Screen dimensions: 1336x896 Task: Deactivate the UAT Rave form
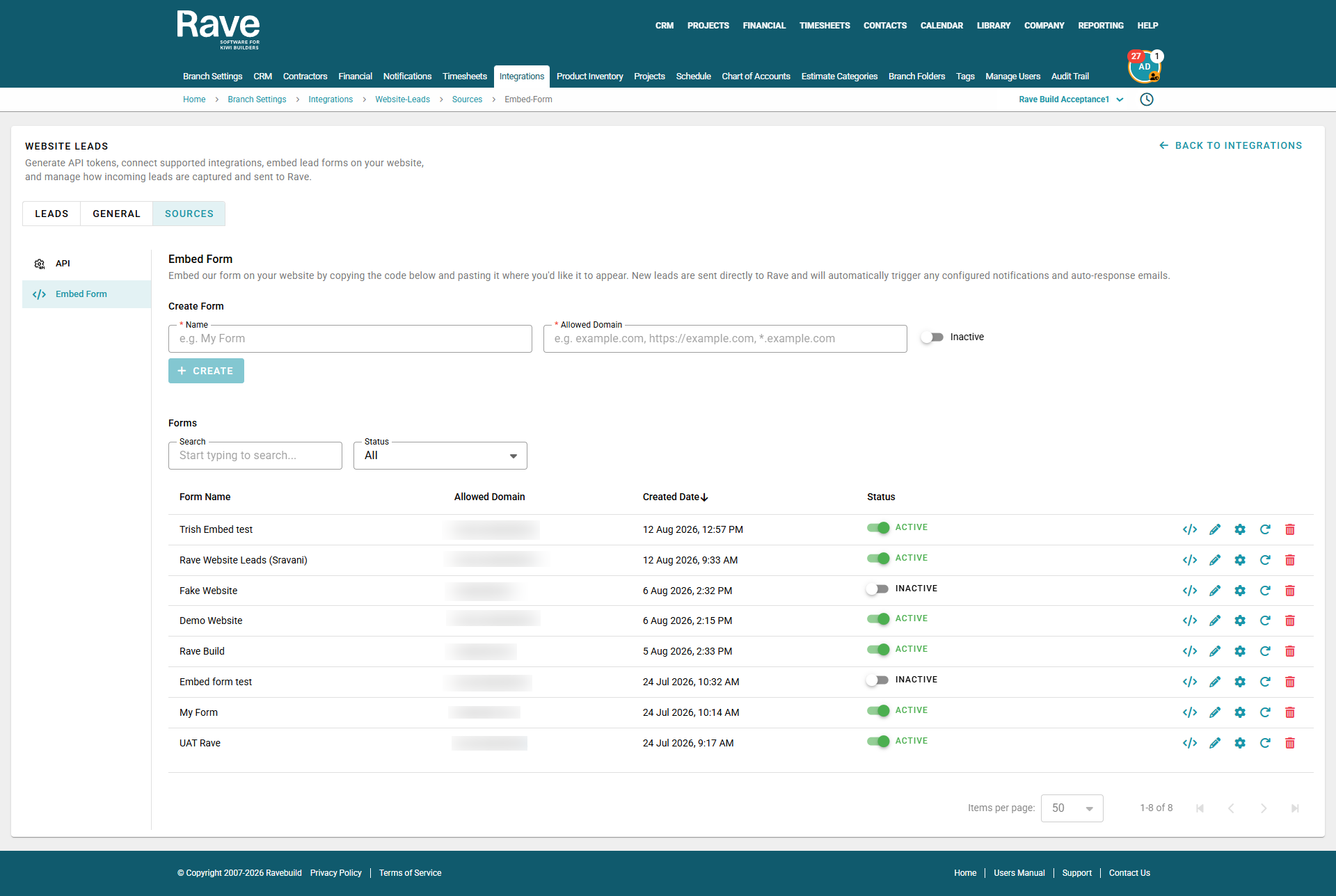[878, 742]
